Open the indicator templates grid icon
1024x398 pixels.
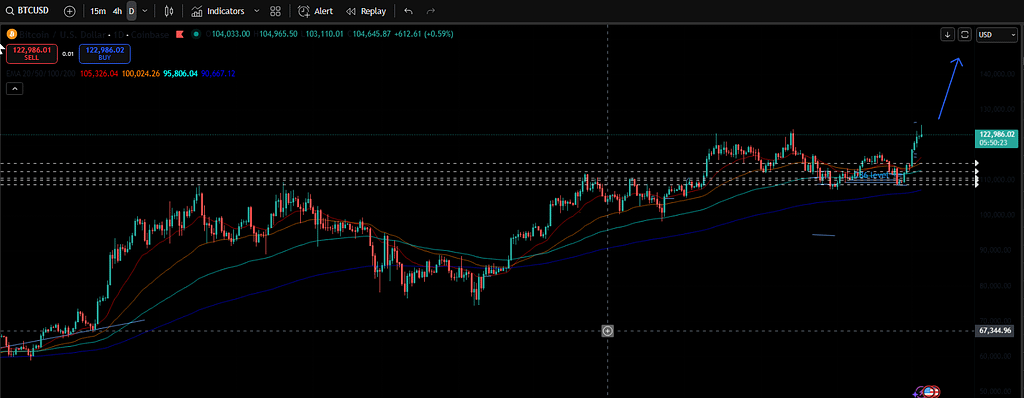[275, 11]
